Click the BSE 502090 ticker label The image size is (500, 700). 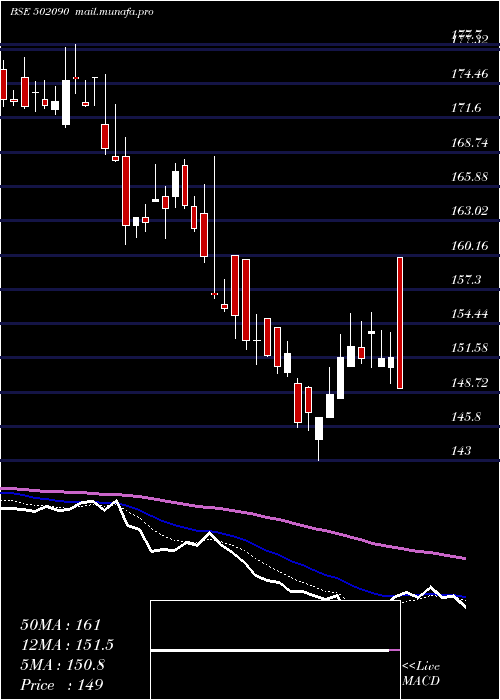tap(39, 12)
